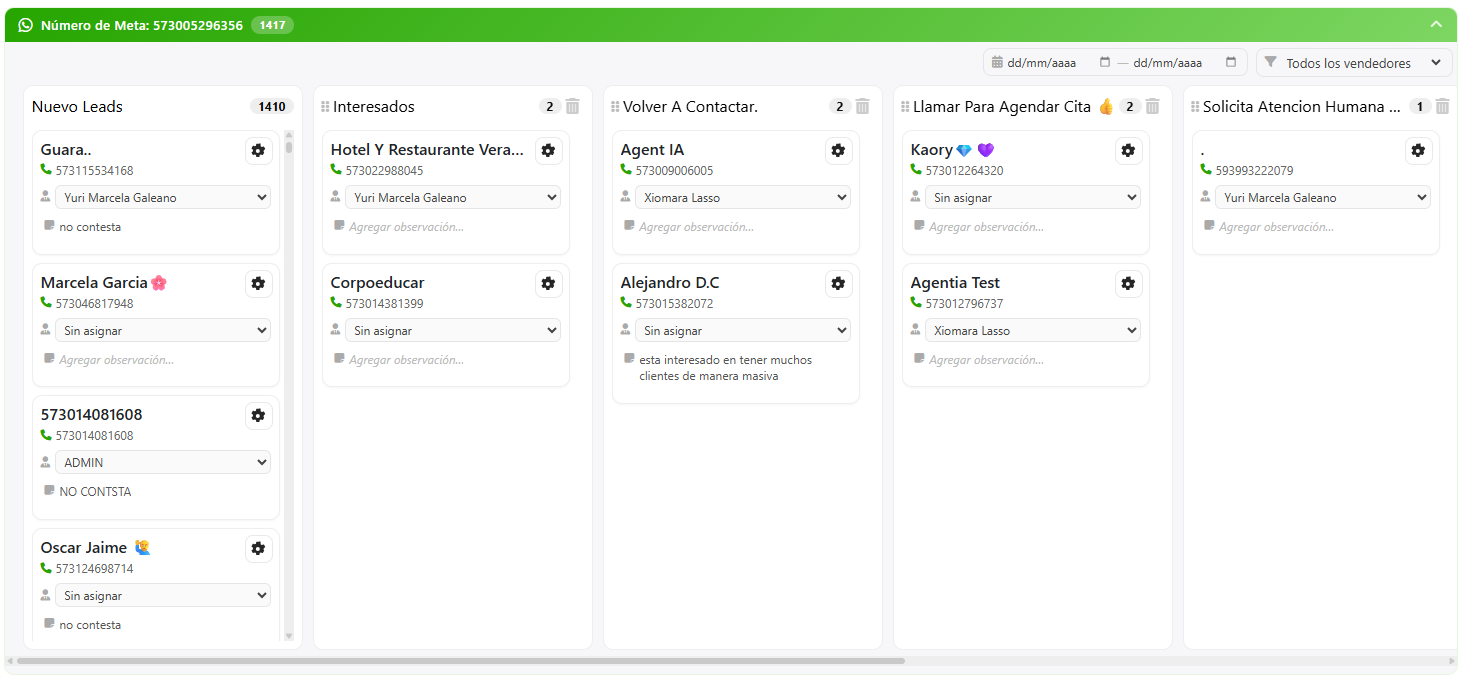Open Oscar Jaime card settings gear

258,549
